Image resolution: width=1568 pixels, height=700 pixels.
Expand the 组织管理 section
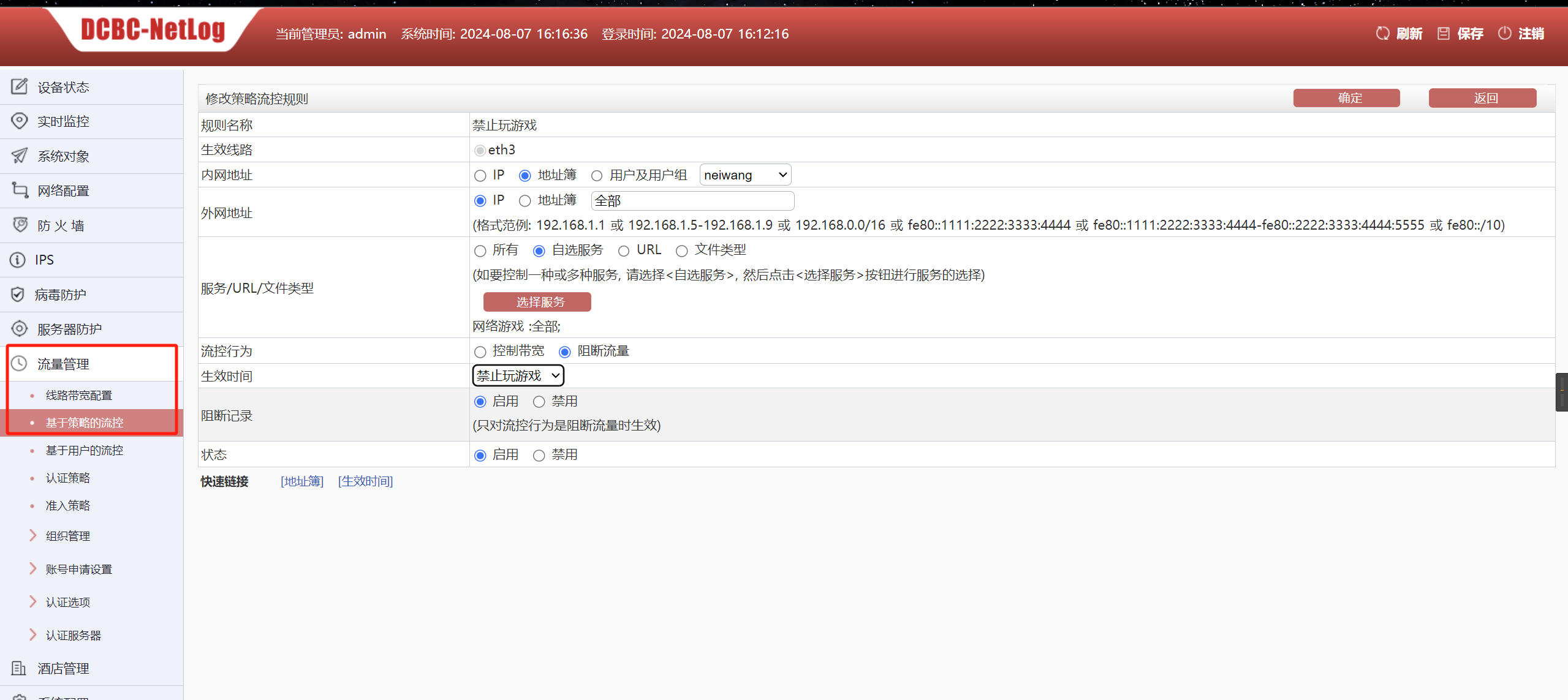(67, 535)
